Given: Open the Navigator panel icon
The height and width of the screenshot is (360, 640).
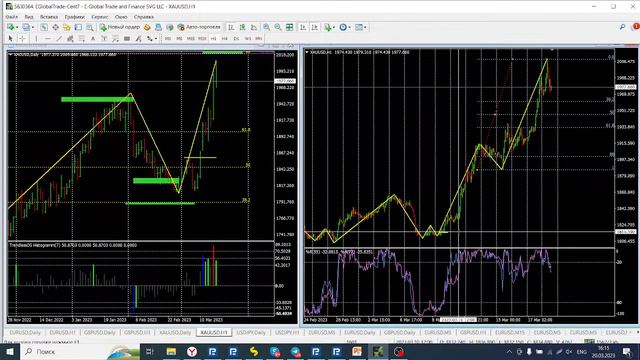Looking at the screenshot, I should 67,27.
